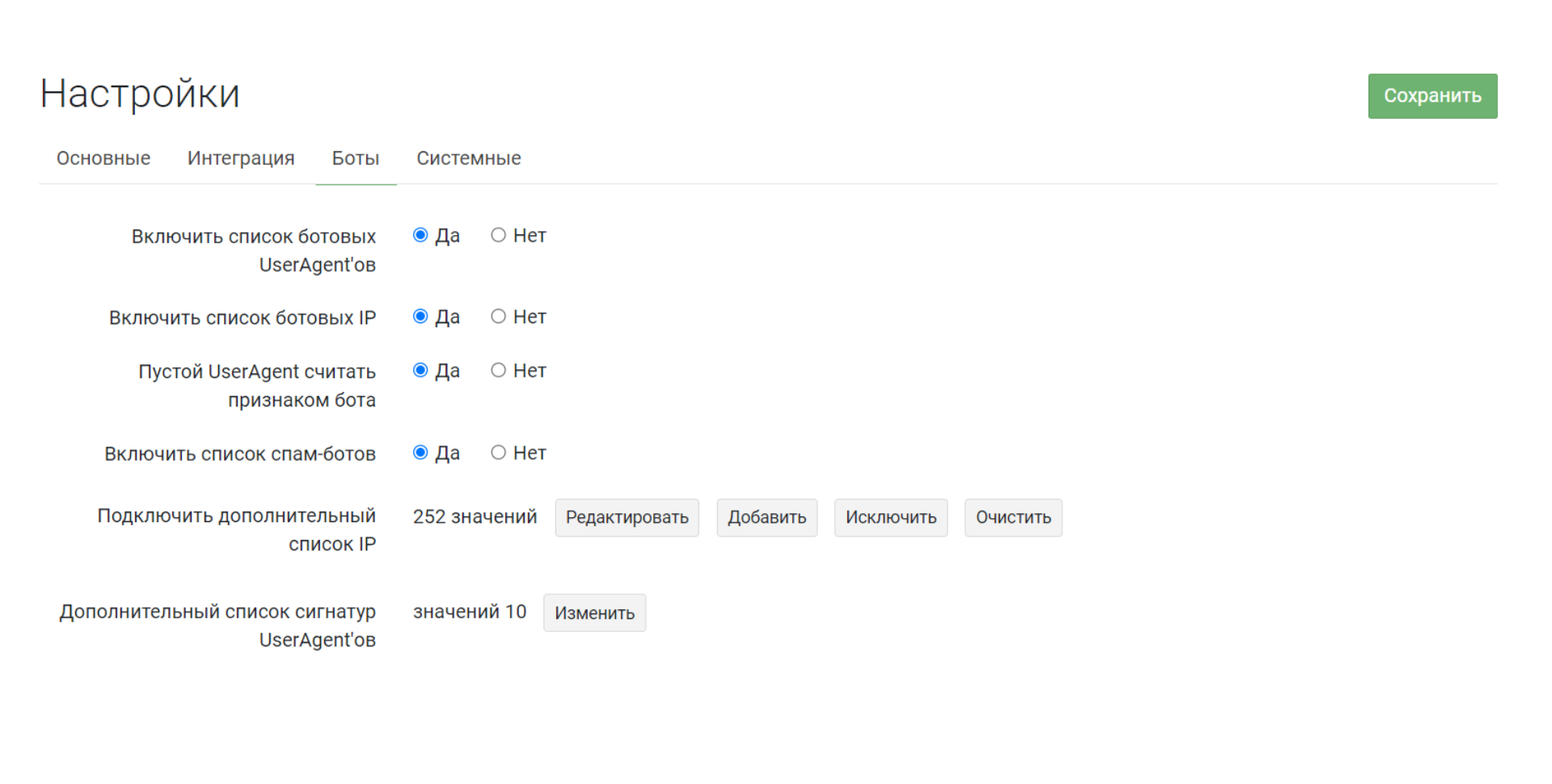Choose Нет for bot IP list
The height and width of the screenshot is (784, 1552).
coord(499,317)
